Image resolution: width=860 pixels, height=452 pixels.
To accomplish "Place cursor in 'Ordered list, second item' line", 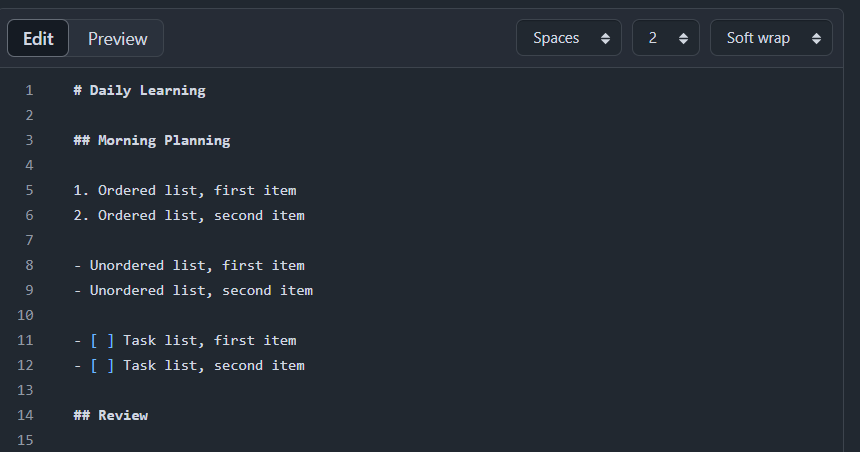I will pos(189,216).
